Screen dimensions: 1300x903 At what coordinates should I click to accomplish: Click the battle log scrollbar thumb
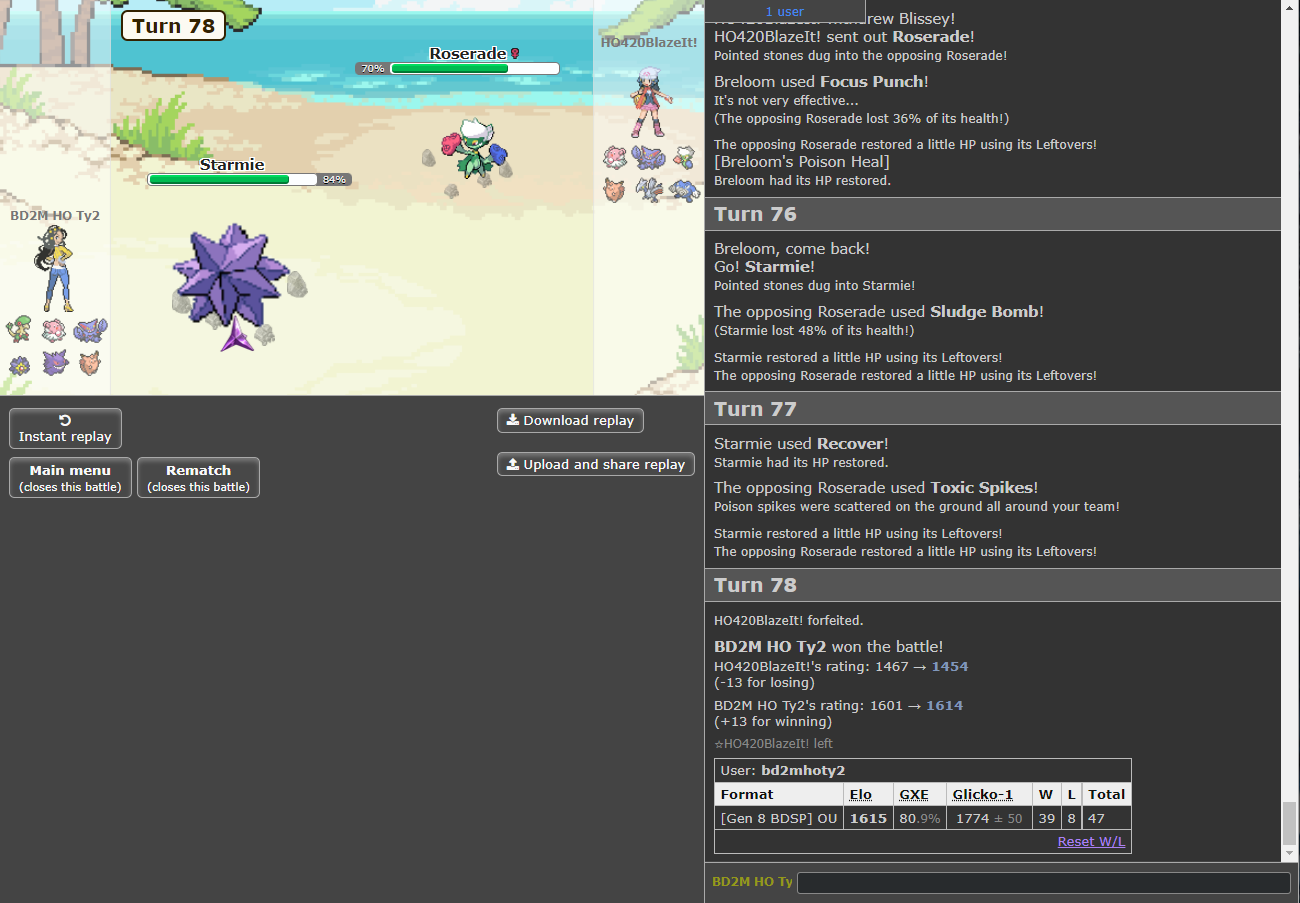(1290, 823)
